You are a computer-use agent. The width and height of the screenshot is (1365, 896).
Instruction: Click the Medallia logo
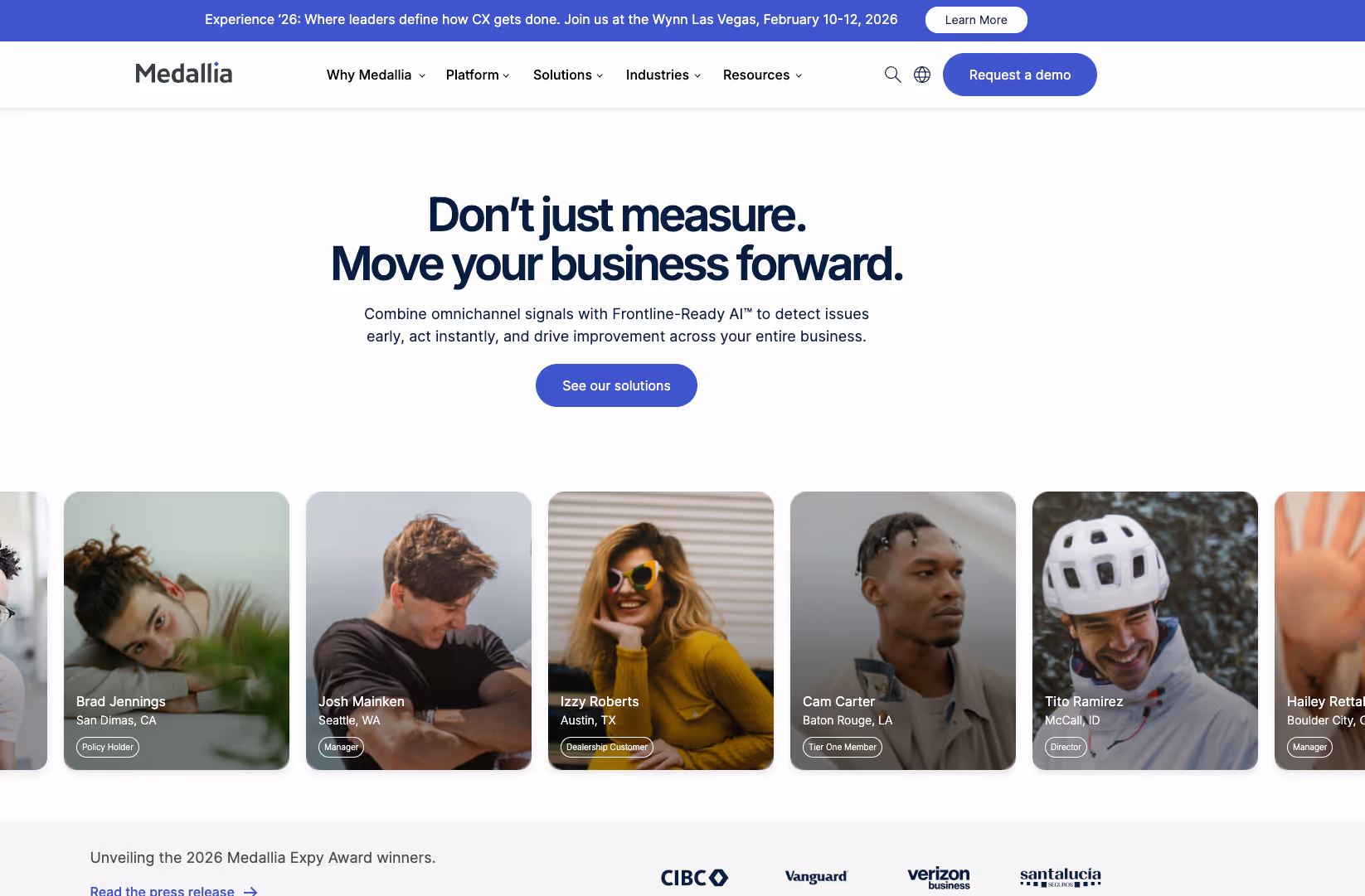click(x=184, y=74)
